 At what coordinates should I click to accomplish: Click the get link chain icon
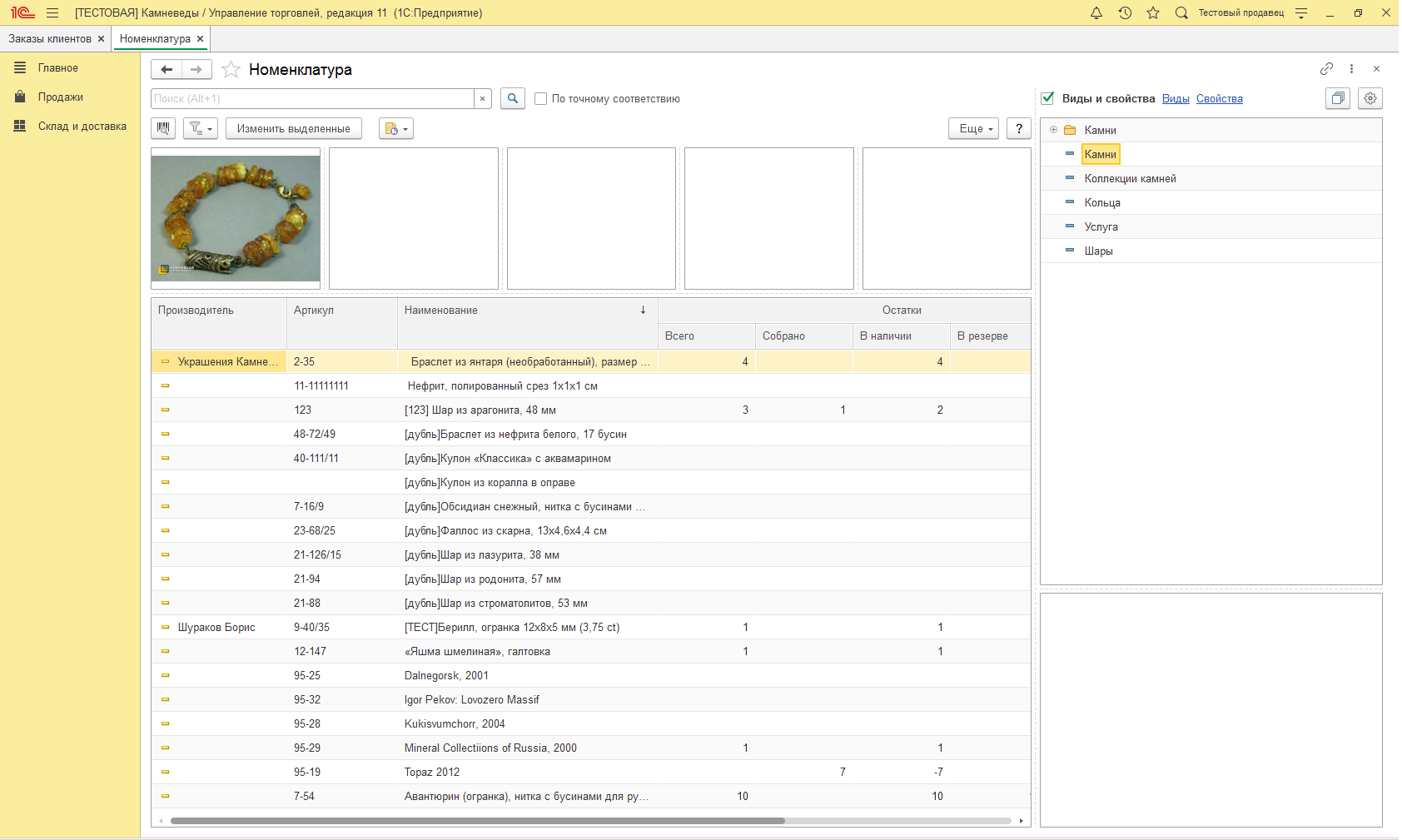coord(1326,69)
